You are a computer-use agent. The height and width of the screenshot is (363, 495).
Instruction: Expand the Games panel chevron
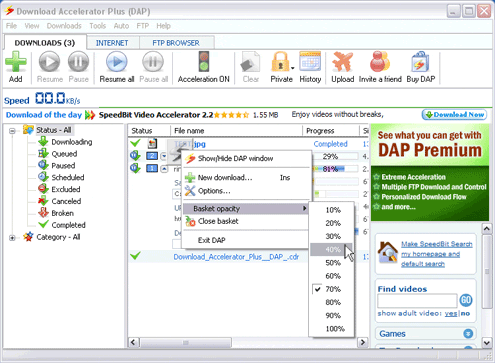click(468, 334)
